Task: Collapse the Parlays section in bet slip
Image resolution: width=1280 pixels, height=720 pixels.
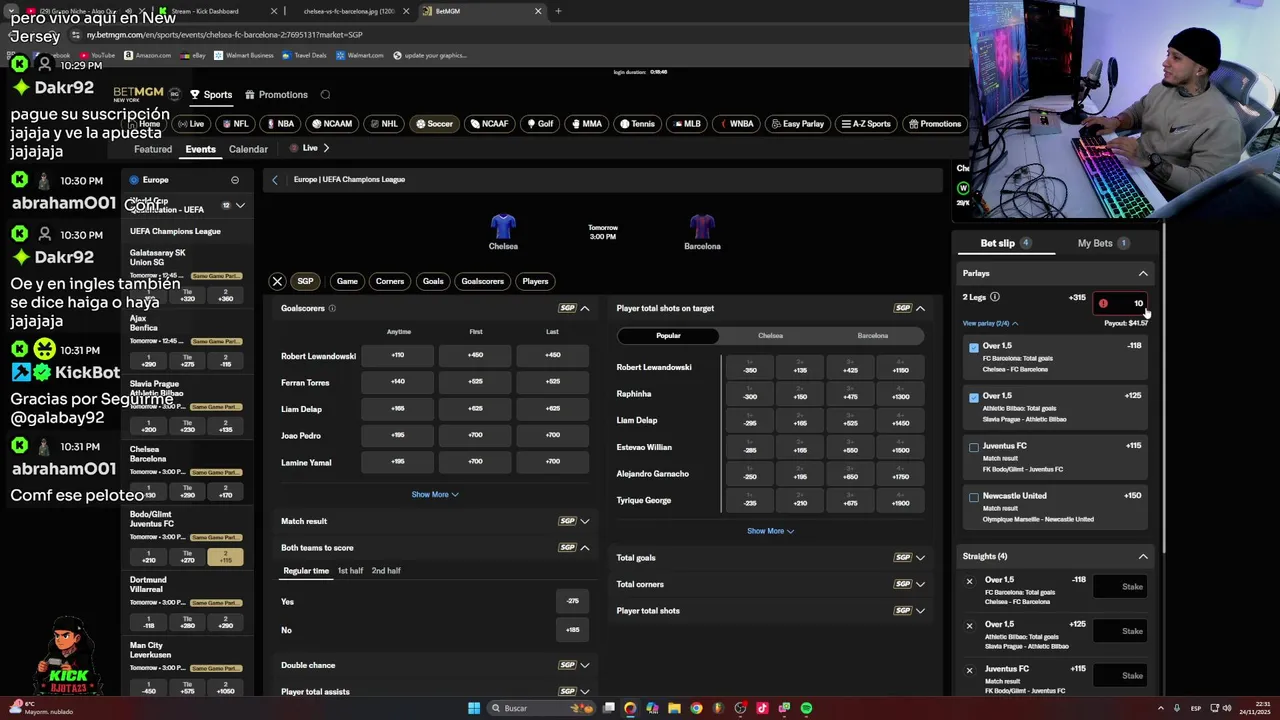Action: click(1143, 273)
